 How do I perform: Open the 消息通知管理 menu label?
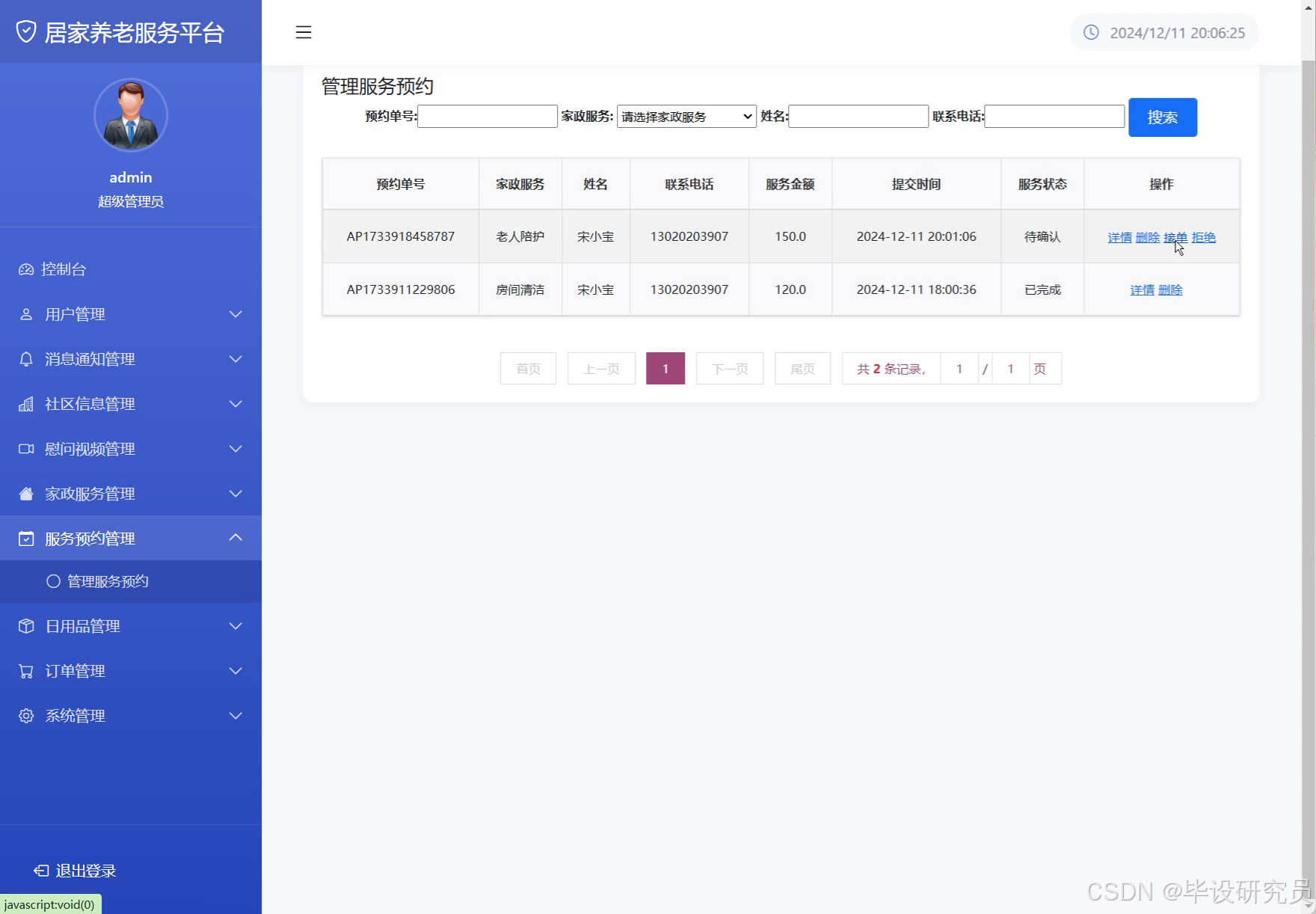pos(90,359)
